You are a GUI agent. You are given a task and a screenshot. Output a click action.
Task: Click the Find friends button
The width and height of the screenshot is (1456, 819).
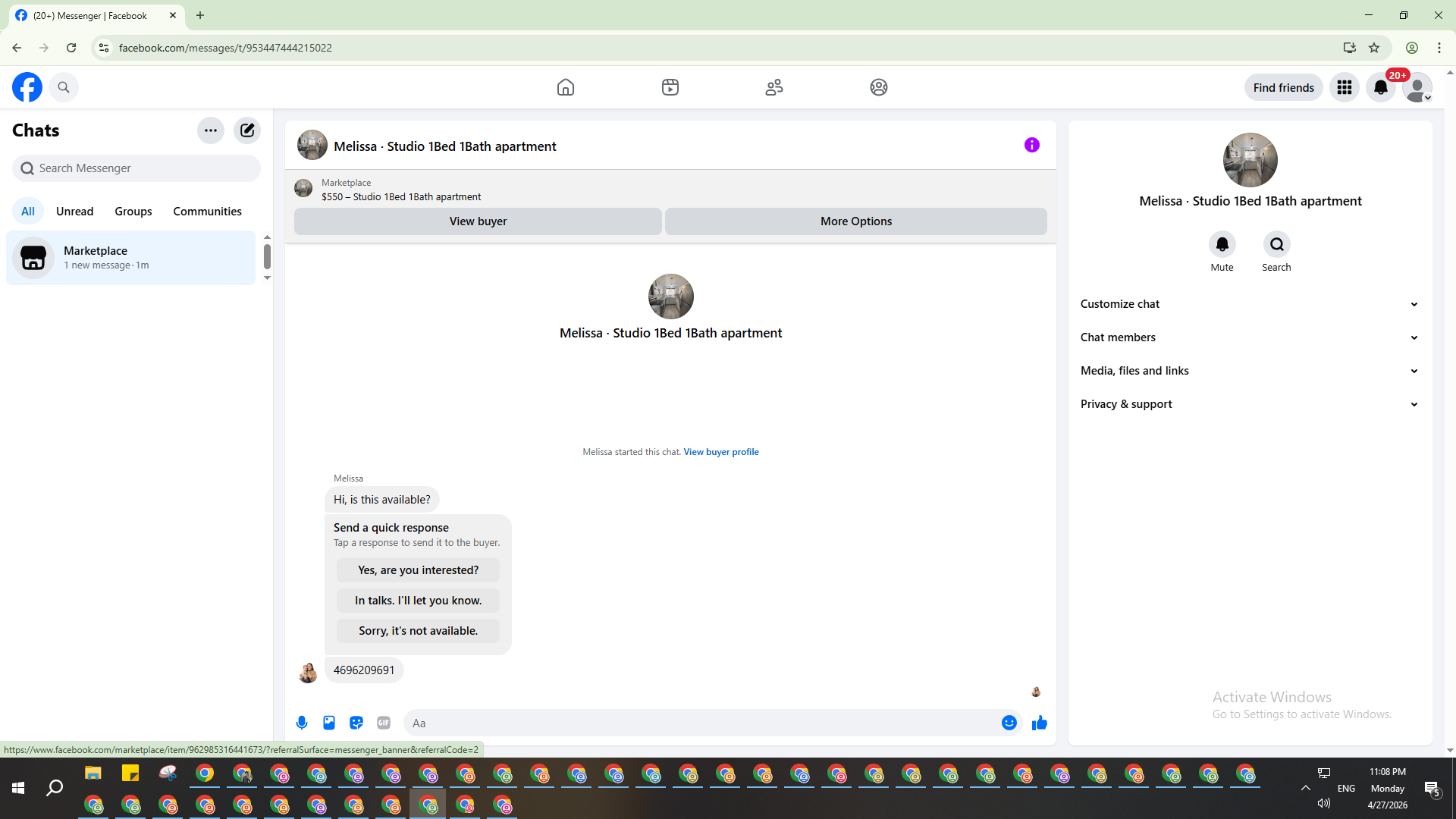(1284, 88)
